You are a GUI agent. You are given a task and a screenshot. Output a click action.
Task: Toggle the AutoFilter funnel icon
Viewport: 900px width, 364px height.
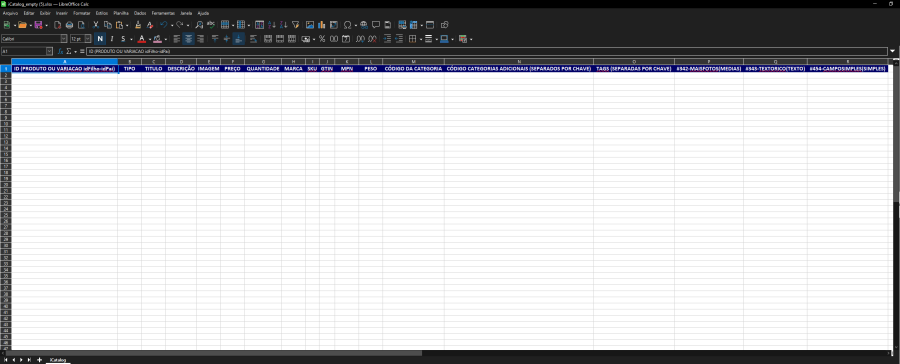pos(296,25)
